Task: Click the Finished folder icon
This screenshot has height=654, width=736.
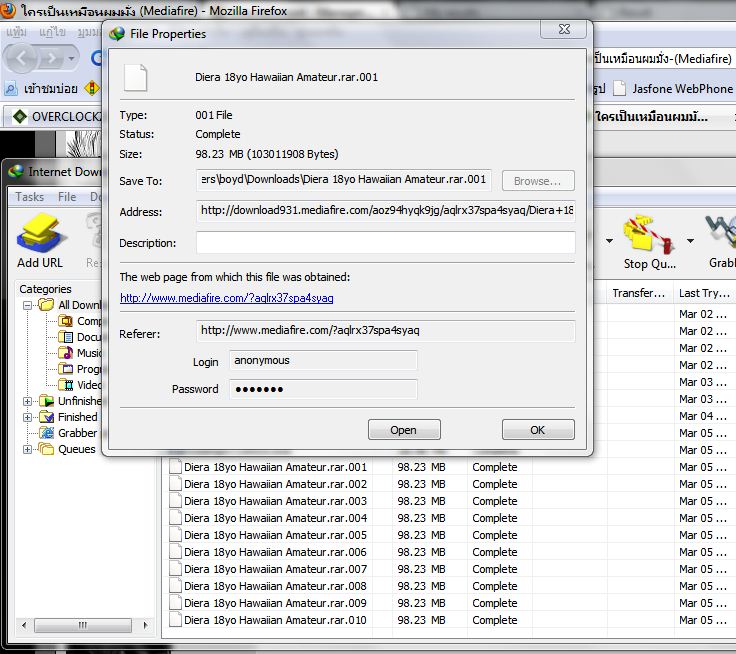Action: coord(46,417)
